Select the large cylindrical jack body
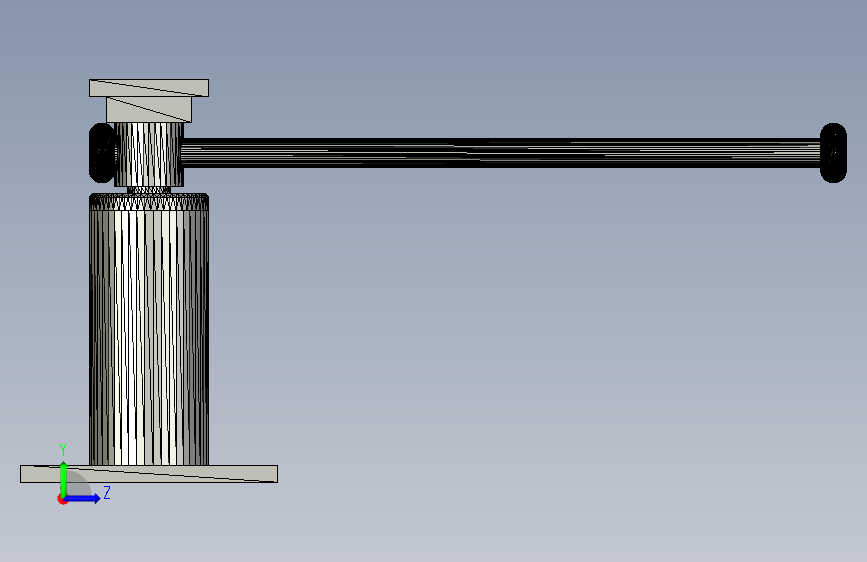Viewport: 867px width, 562px height. click(x=149, y=337)
